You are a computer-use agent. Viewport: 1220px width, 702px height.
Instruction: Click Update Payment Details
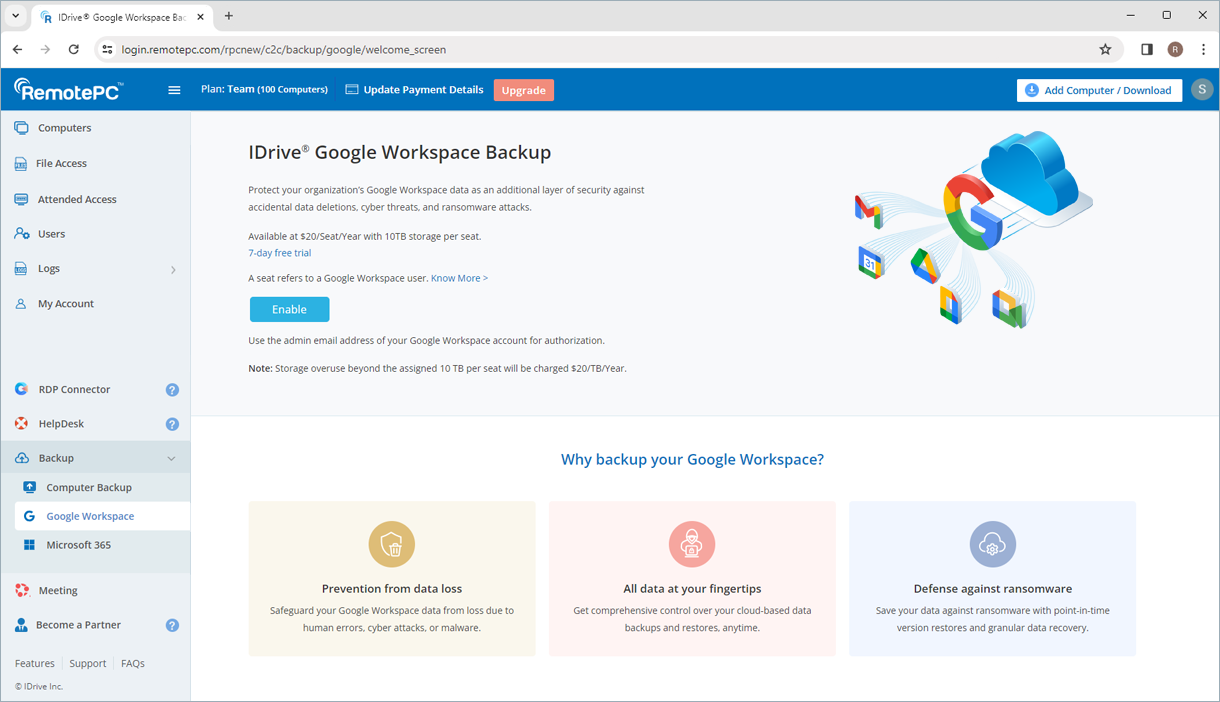414,90
